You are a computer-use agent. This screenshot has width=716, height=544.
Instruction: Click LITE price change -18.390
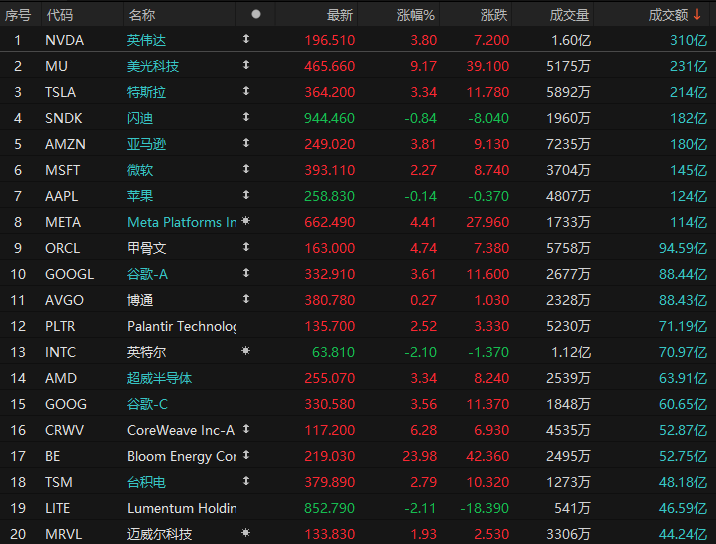click(x=484, y=508)
